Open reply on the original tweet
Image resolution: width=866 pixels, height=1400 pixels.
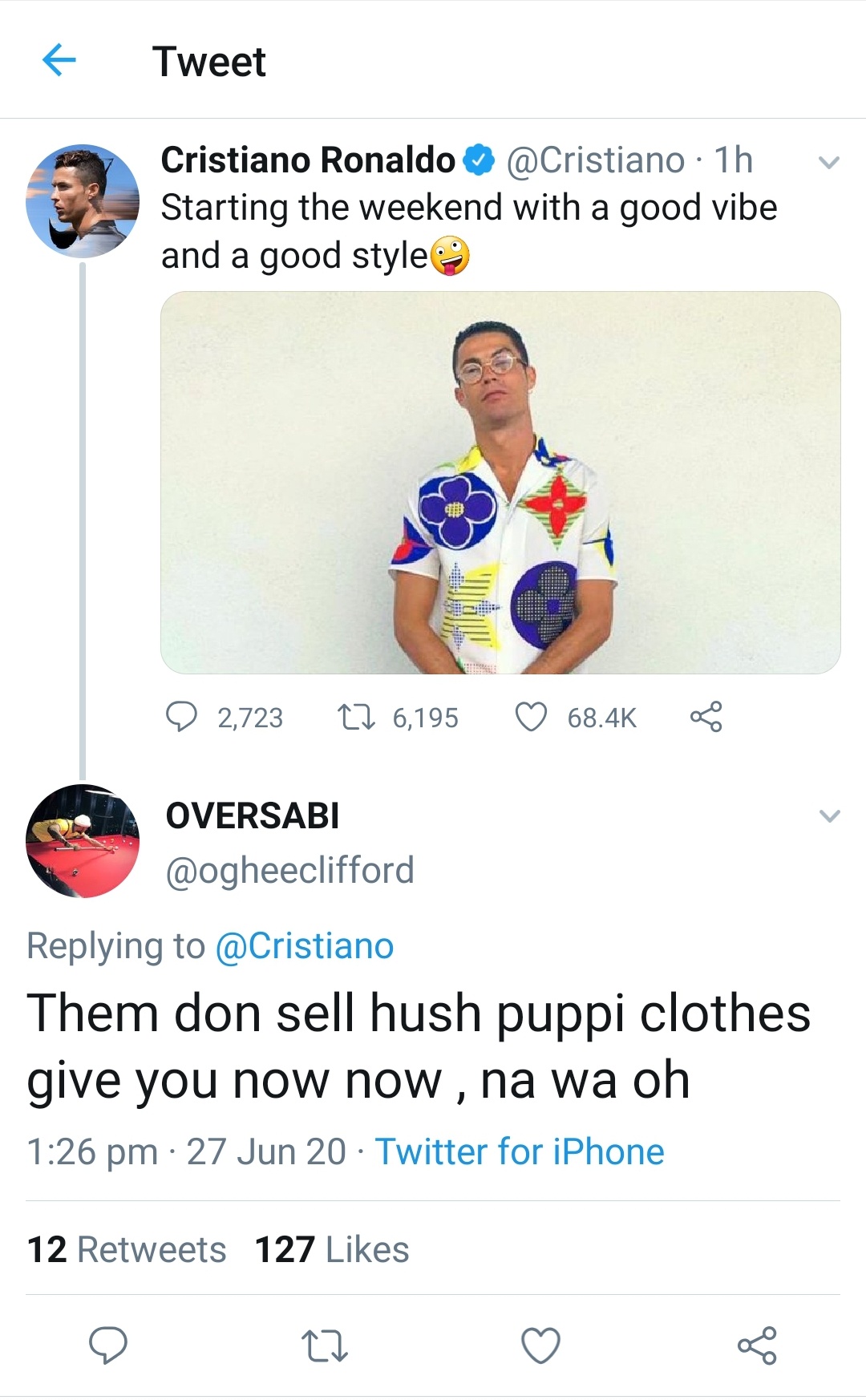[181, 717]
